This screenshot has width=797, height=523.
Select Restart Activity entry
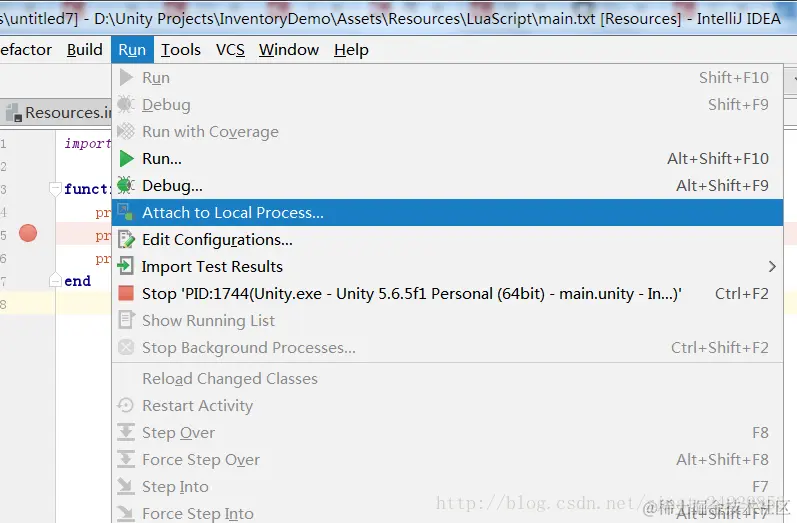(x=447, y=405)
